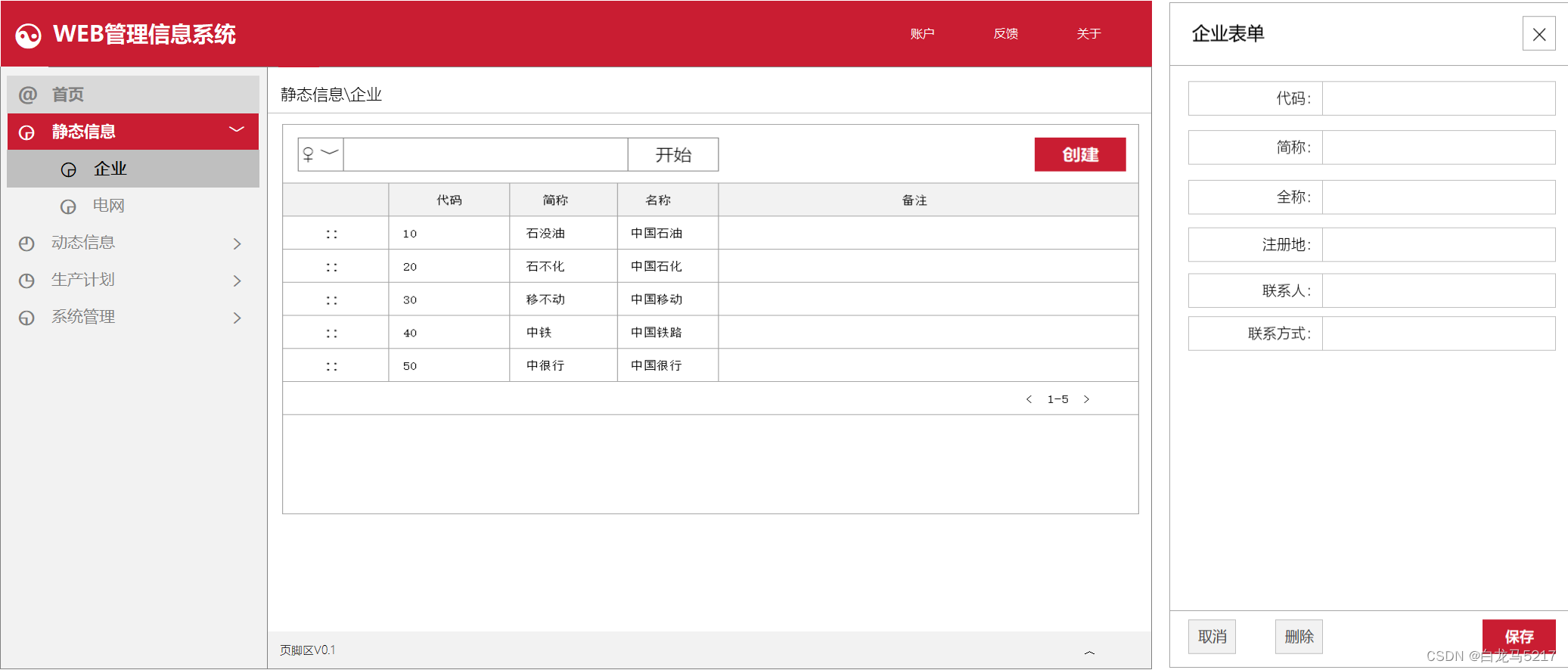Click the drag handle of row 40
1568x670 pixels.
click(331, 333)
